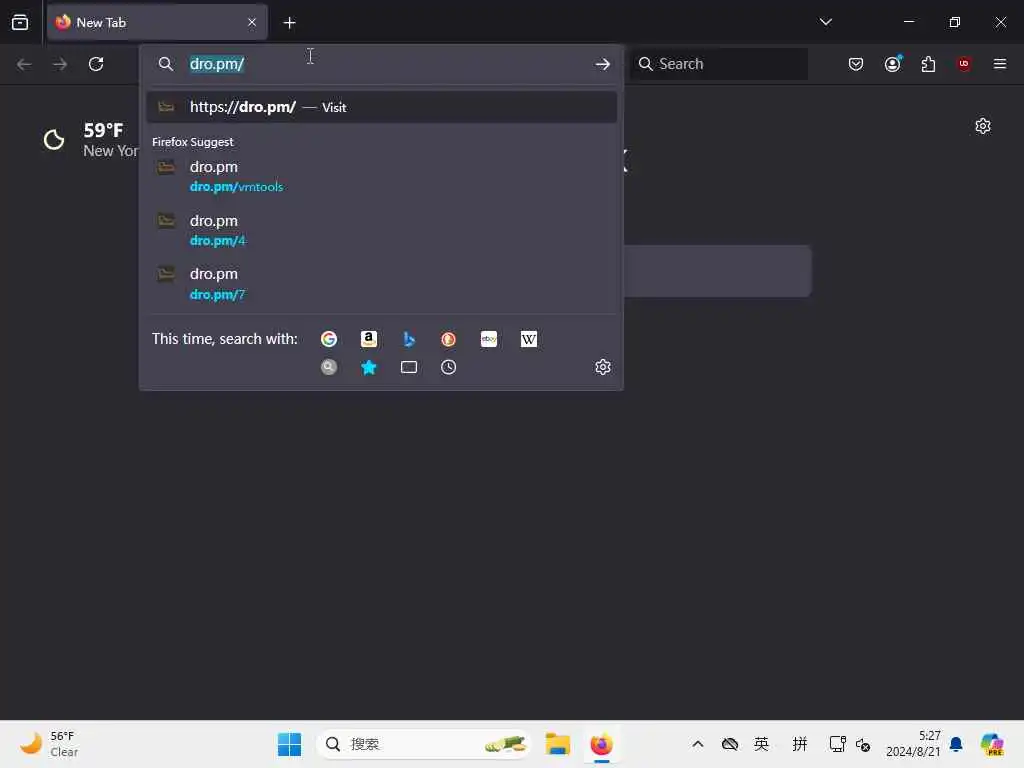This screenshot has height=768, width=1024.
Task: Search this time with eBay
Action: [488, 339]
